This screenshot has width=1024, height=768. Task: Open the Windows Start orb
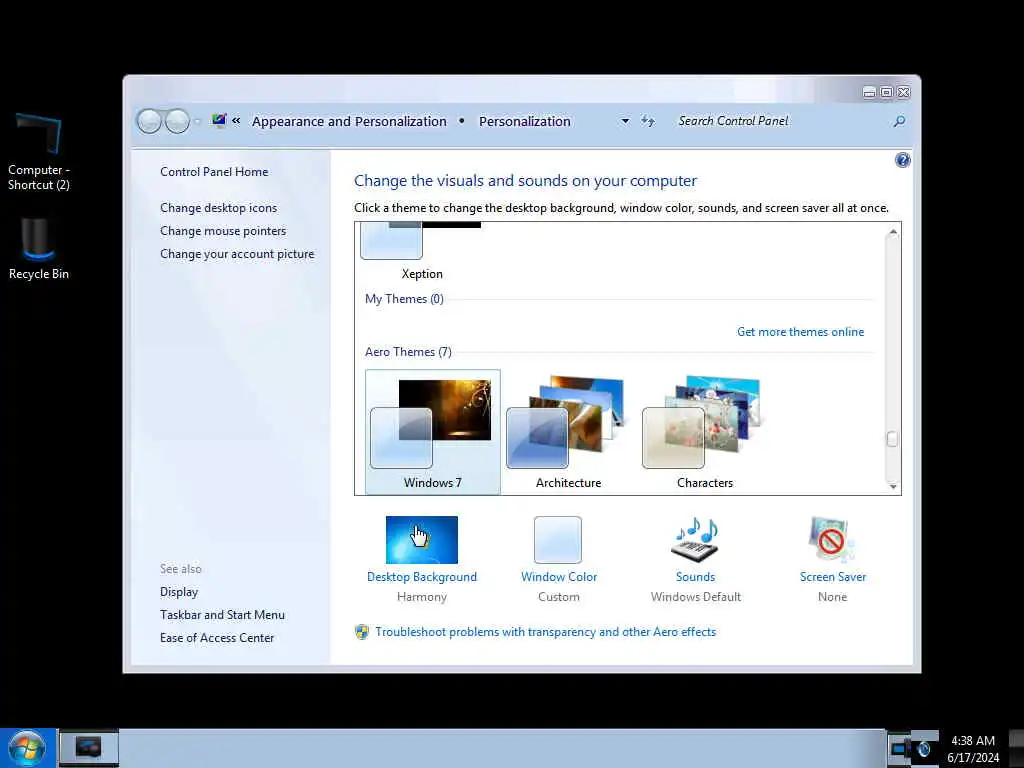[x=27, y=748]
